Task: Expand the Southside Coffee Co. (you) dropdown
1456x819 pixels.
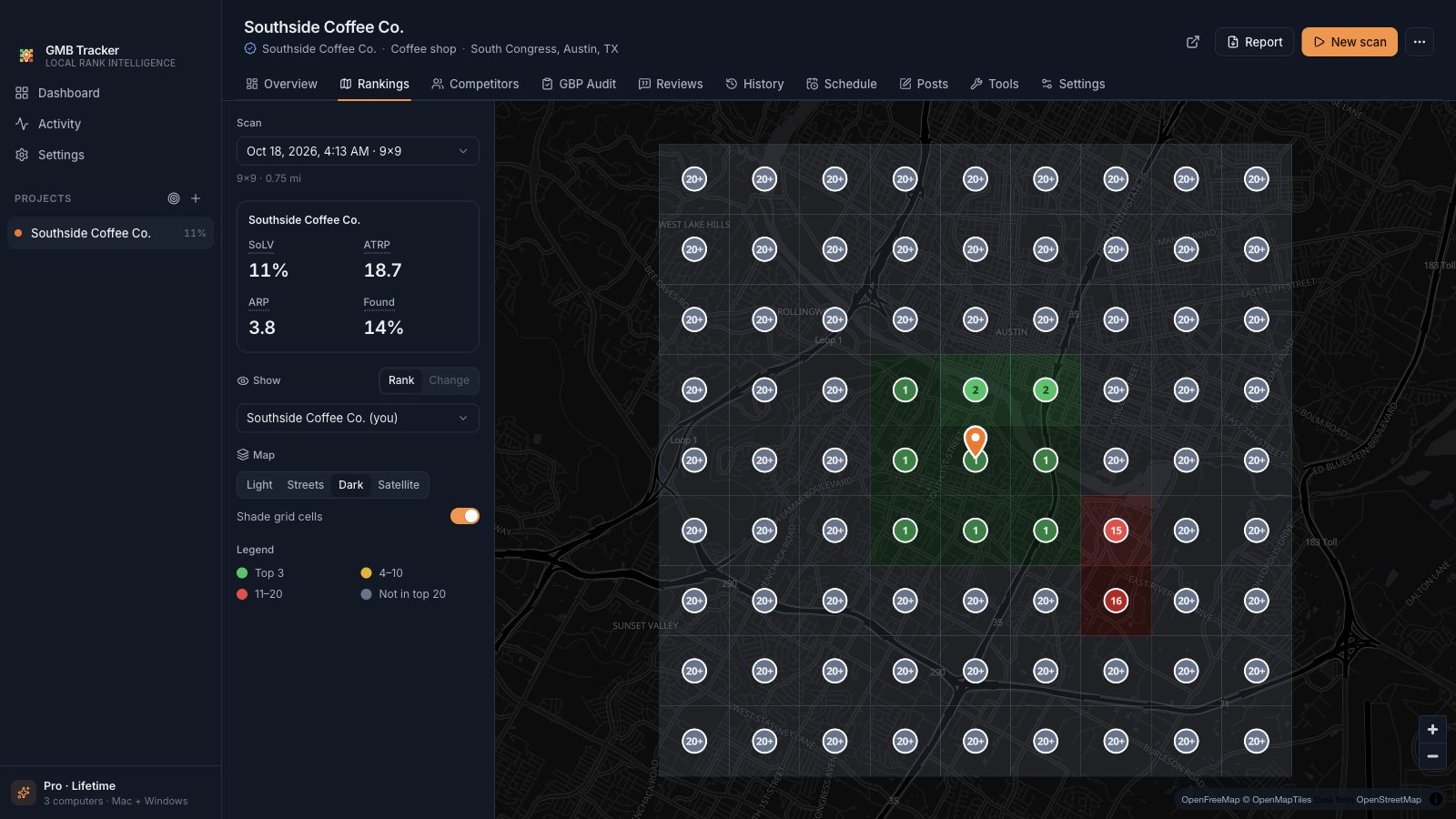Action: pyautogui.click(x=358, y=418)
